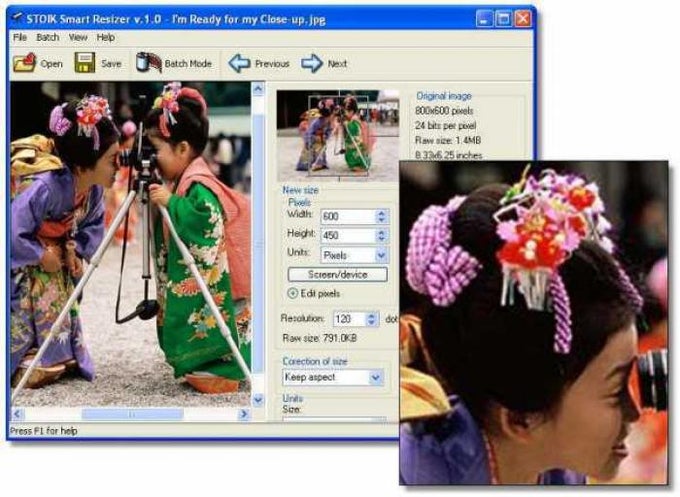Click the New size heading

(x=300, y=190)
